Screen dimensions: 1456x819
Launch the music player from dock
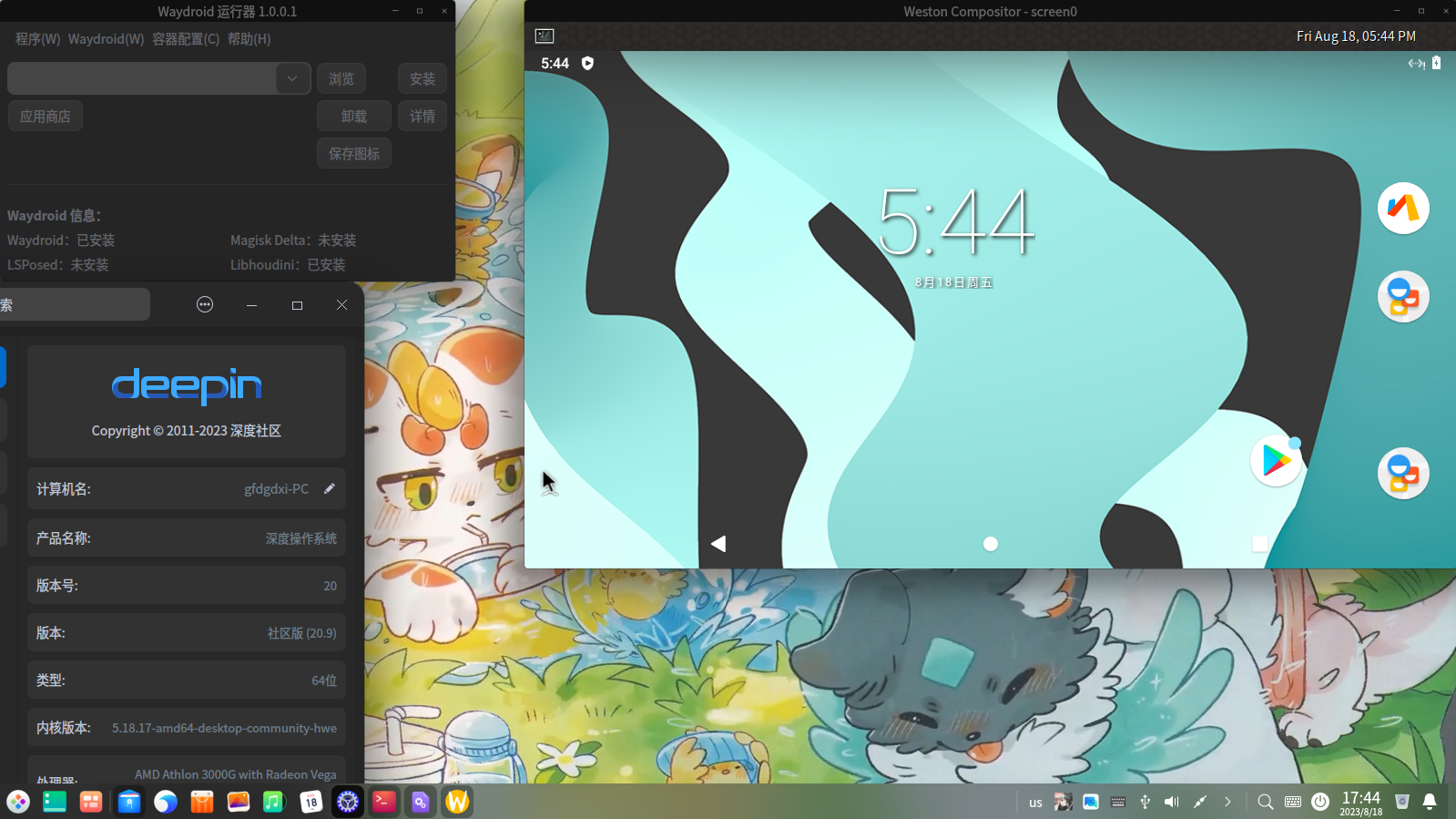pyautogui.click(x=274, y=802)
